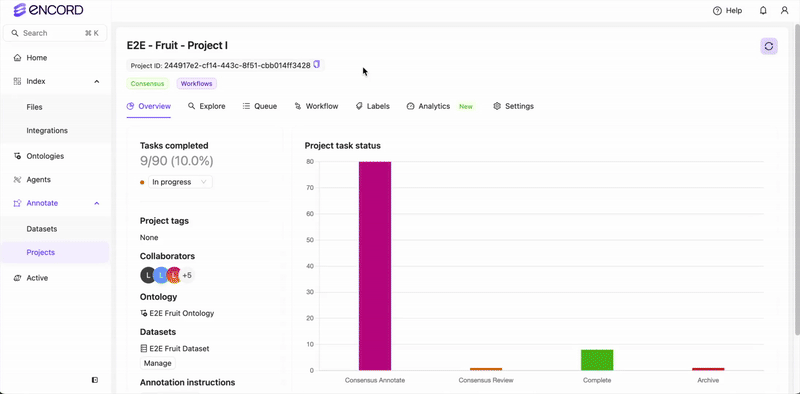Refresh the project with refresh button
Screen dimensions: 800x394
[x=769, y=46]
